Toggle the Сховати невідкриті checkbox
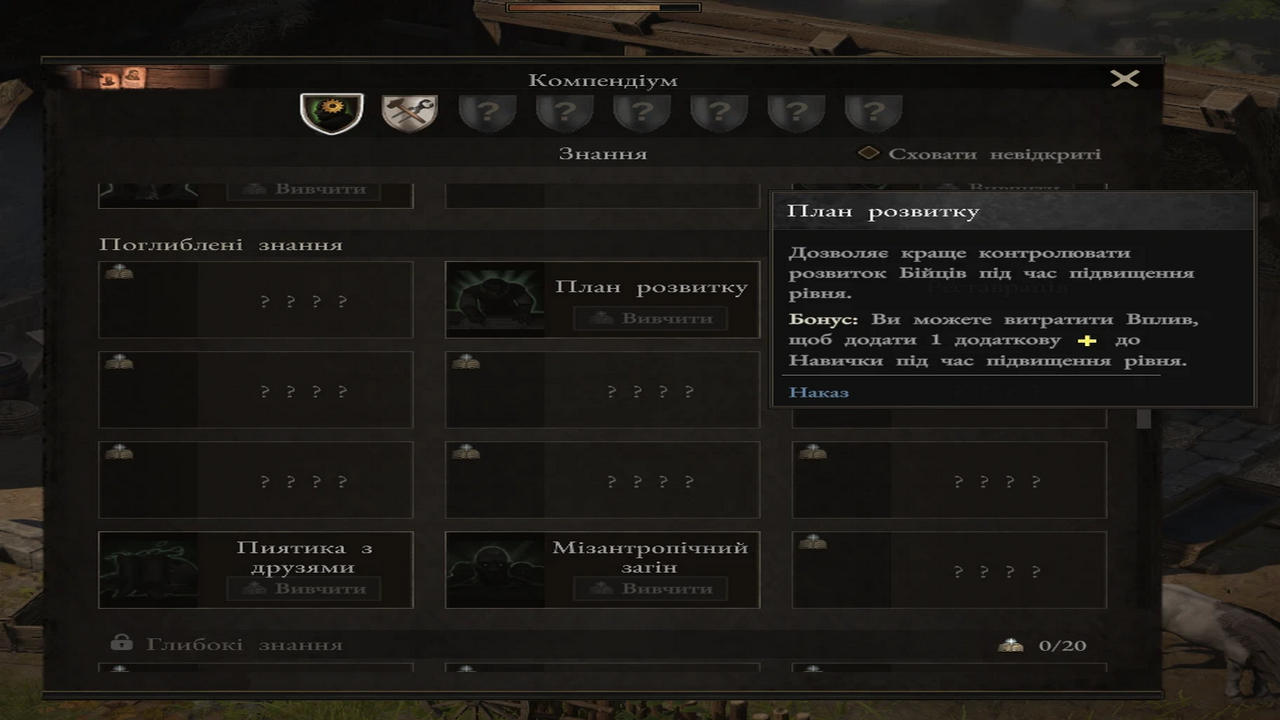Image resolution: width=1280 pixels, height=720 pixels. [869, 154]
